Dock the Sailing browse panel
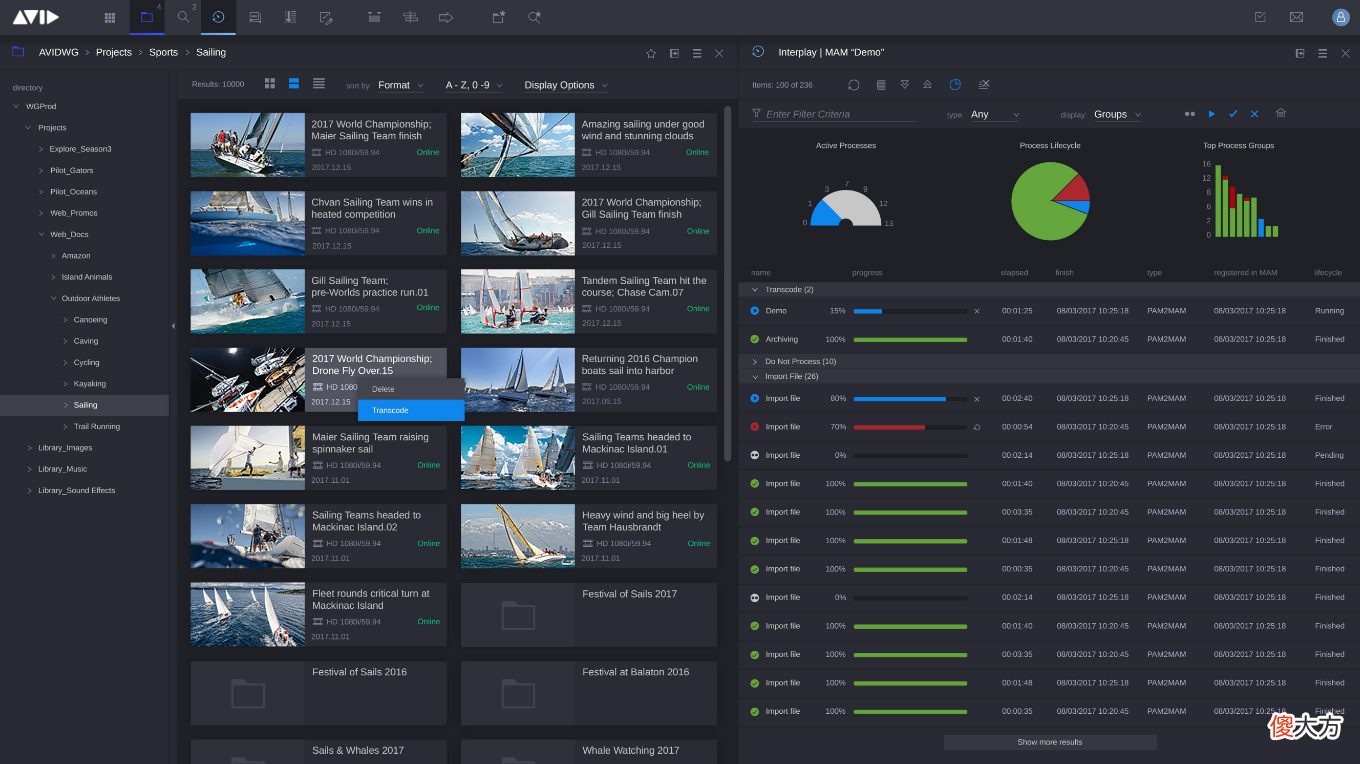 (x=674, y=53)
